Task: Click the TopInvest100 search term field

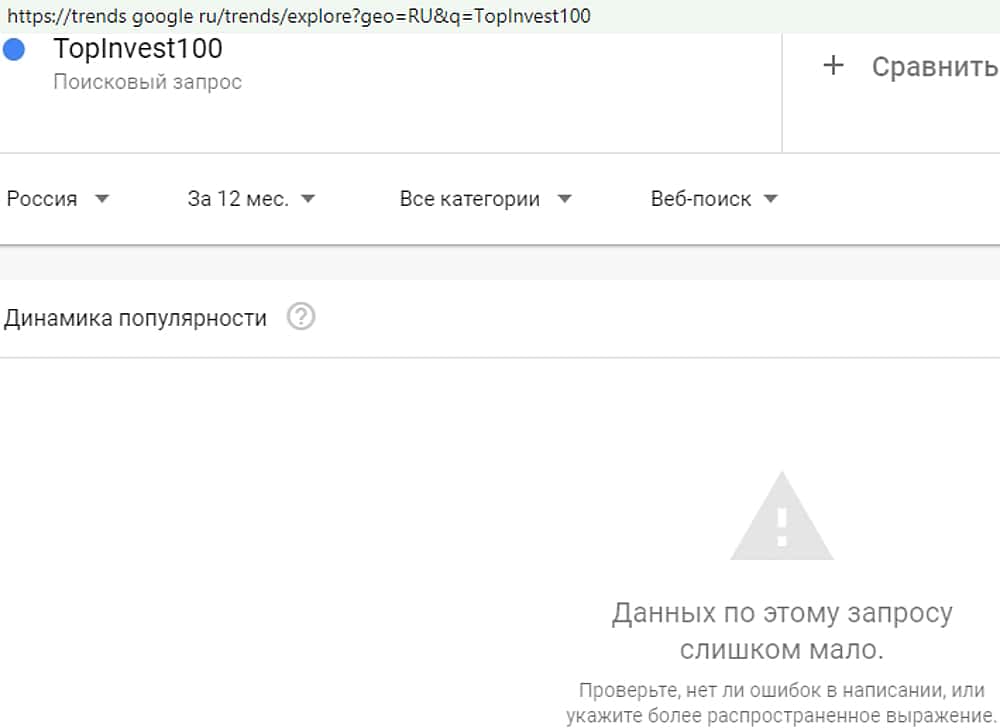Action: tap(138, 48)
